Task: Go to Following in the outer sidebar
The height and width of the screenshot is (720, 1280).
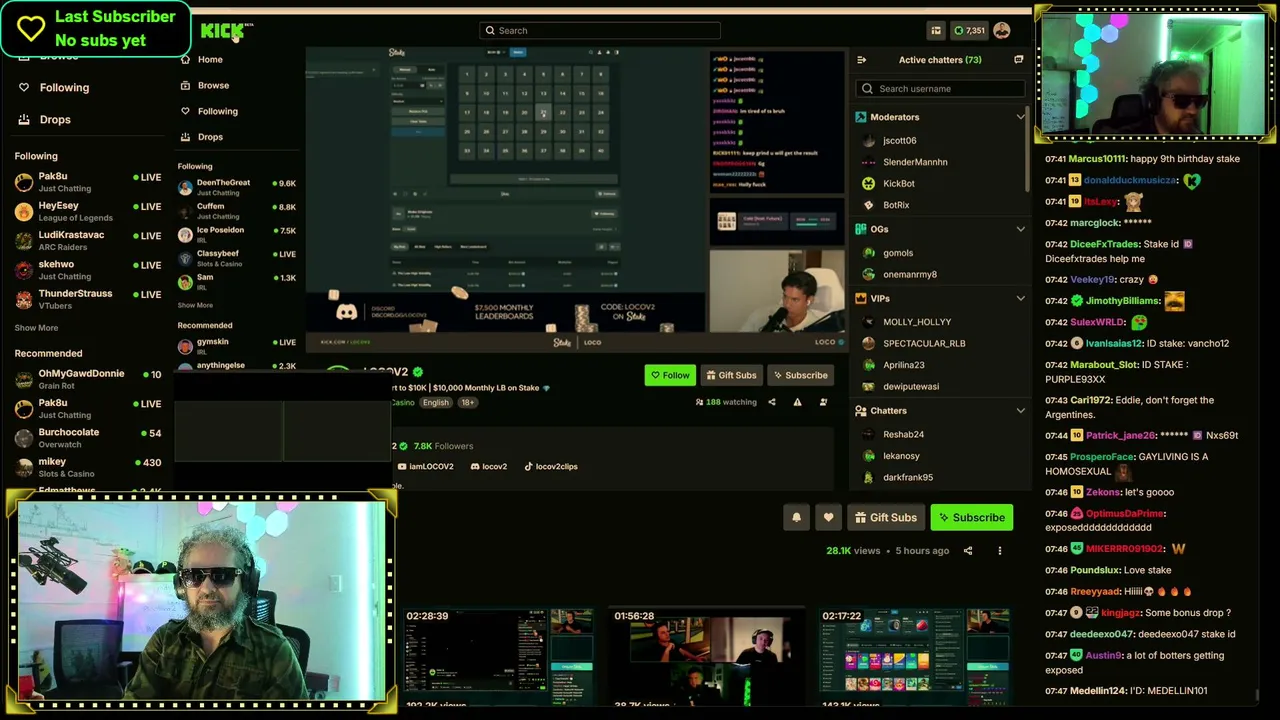Action: pyautogui.click(x=64, y=87)
